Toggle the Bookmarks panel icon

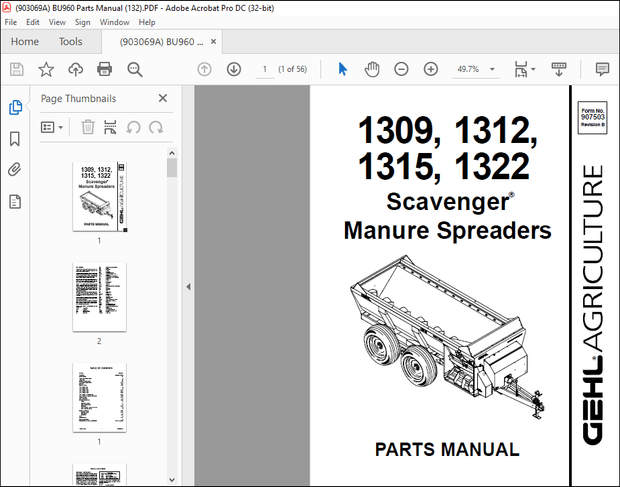click(x=15, y=138)
